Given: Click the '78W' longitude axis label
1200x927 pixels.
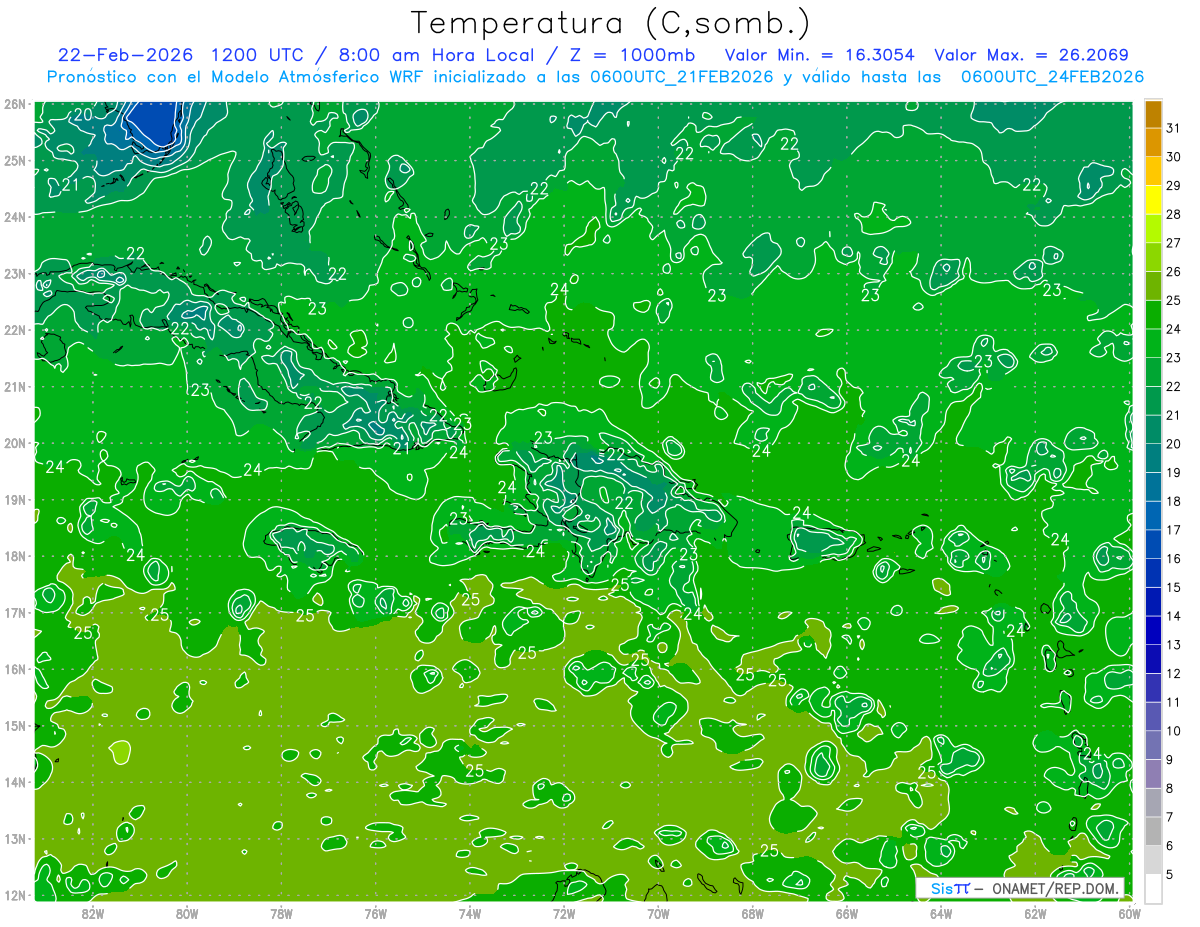Looking at the screenshot, I should (x=281, y=913).
